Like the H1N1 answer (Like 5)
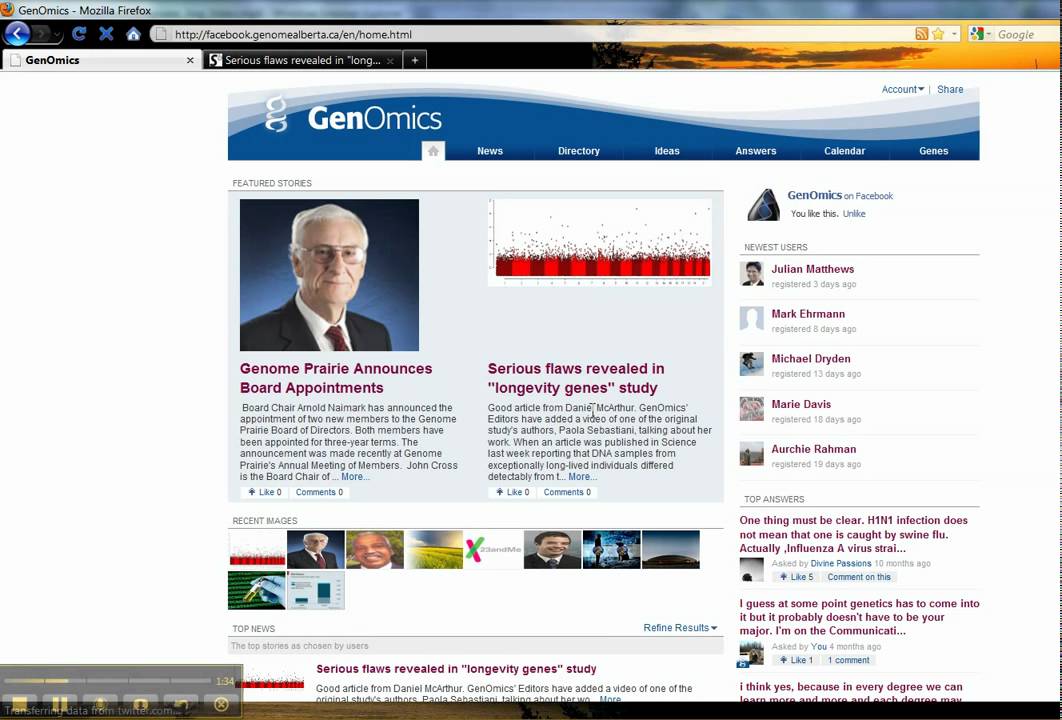The height and width of the screenshot is (720, 1062). [x=796, y=577]
